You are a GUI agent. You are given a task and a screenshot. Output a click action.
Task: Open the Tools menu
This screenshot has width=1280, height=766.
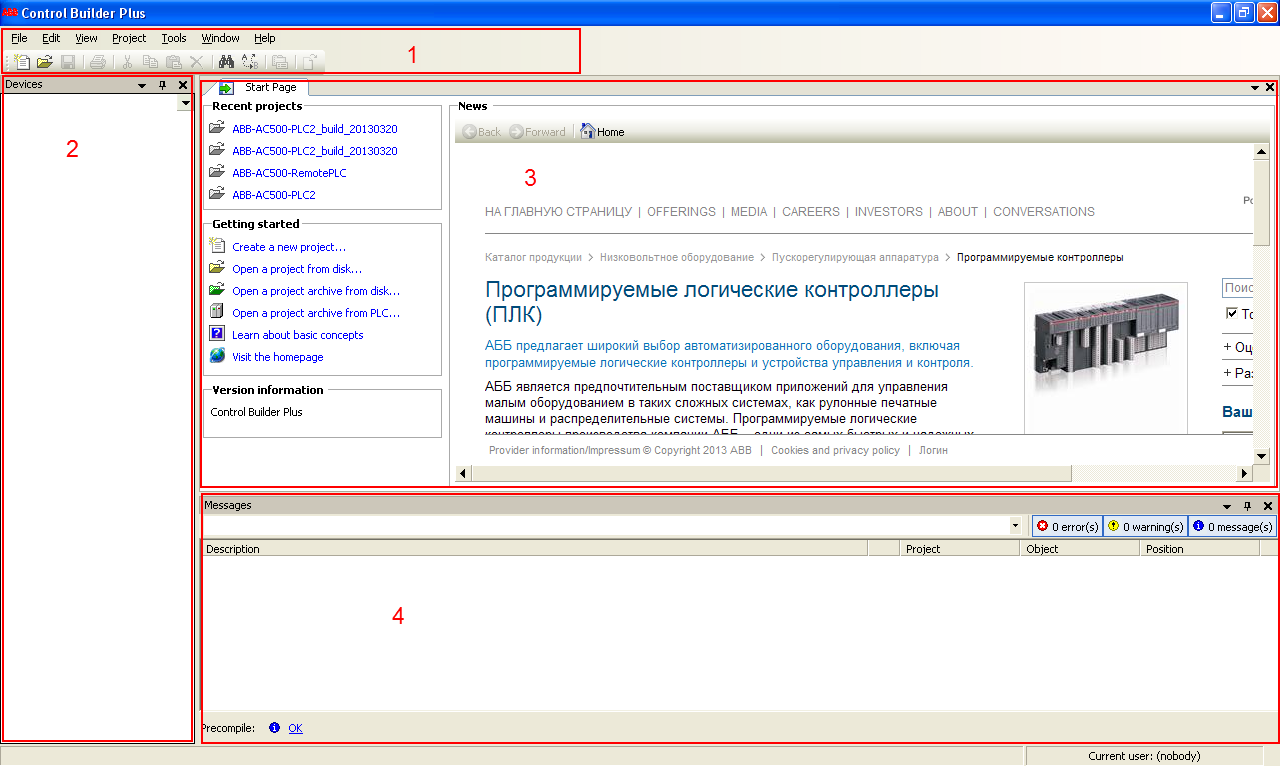coord(174,38)
